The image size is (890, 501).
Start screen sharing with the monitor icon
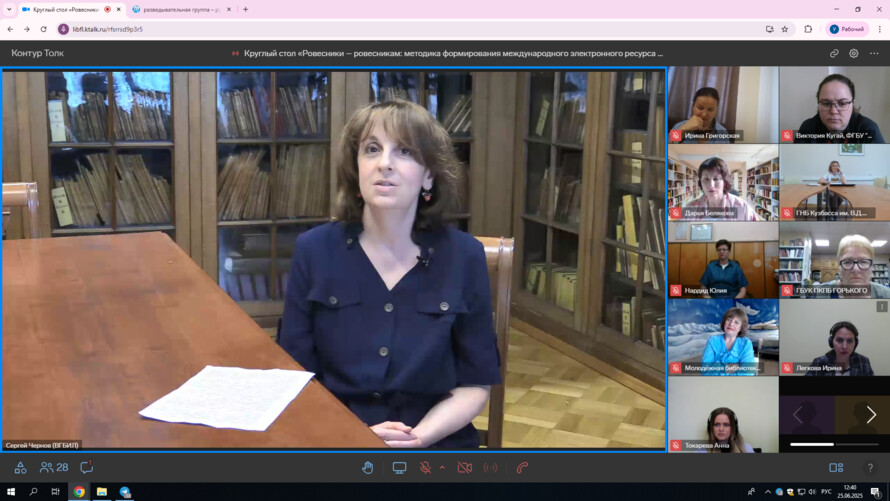[x=399, y=468]
